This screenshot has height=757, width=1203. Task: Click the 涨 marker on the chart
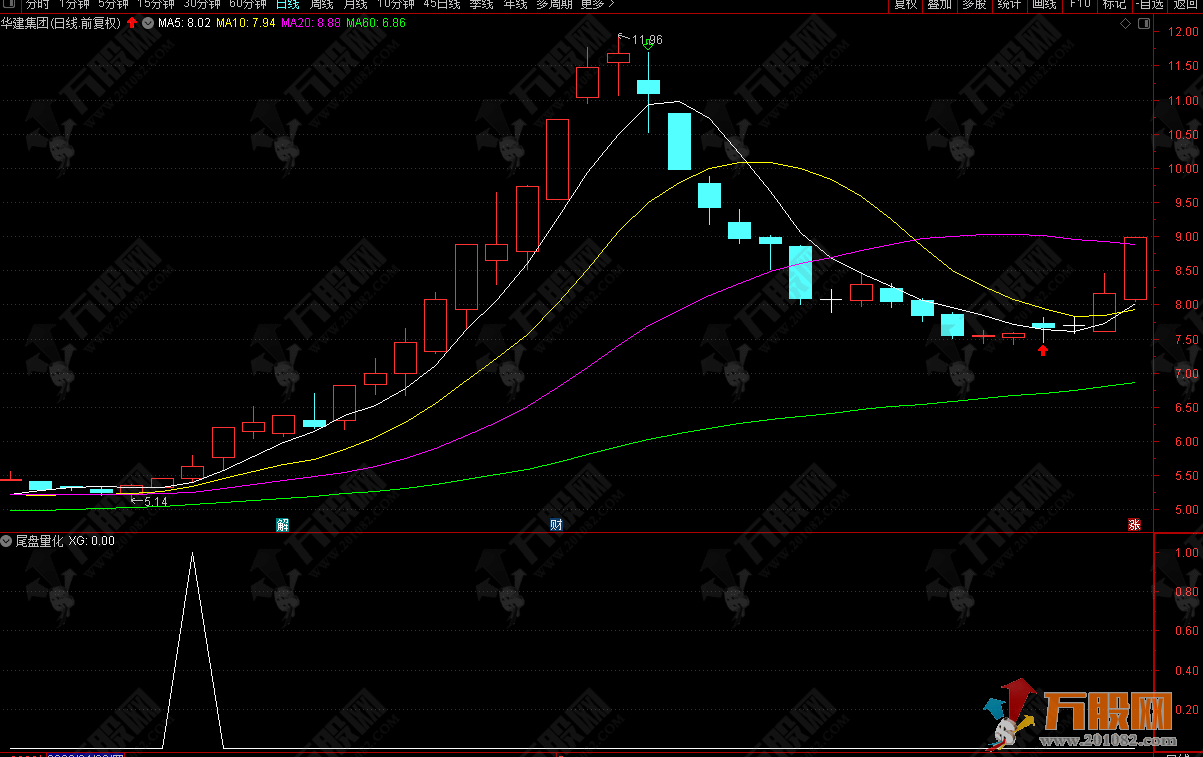(1135, 524)
